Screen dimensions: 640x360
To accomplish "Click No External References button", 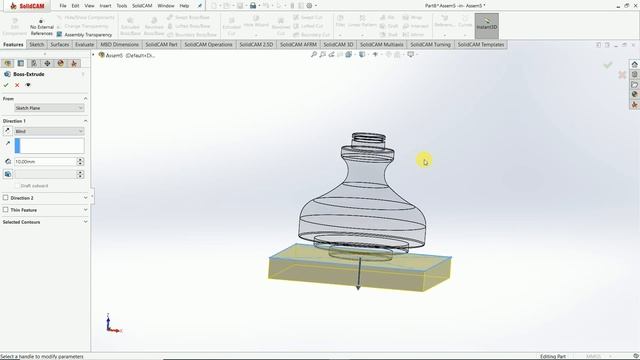I will tap(42, 27).
